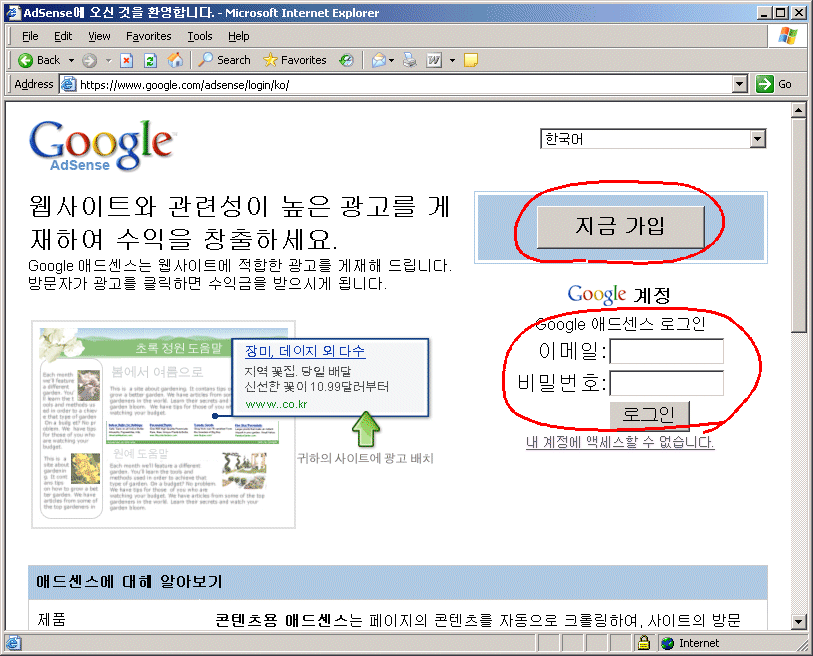Open the Search pane from toolbar

pos(224,60)
